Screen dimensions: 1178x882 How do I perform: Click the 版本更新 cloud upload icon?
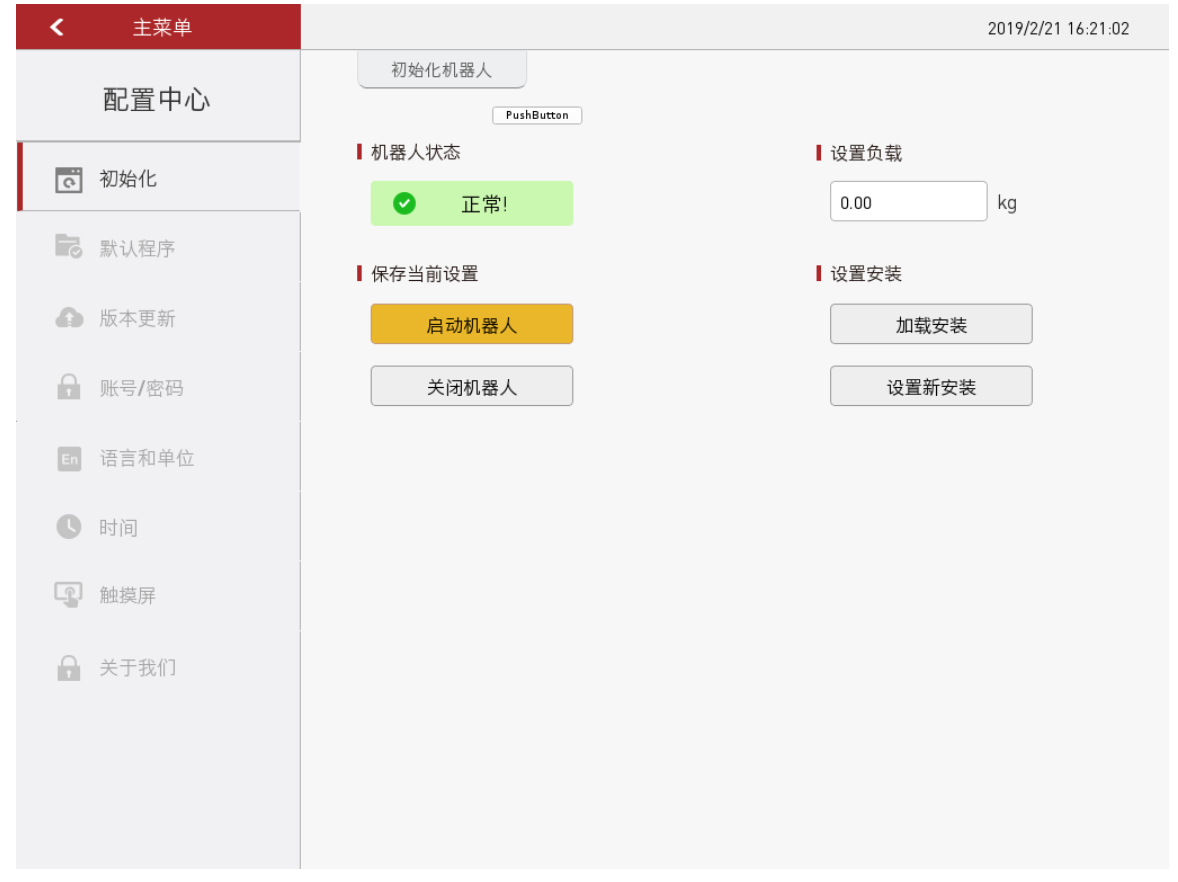click(69, 318)
